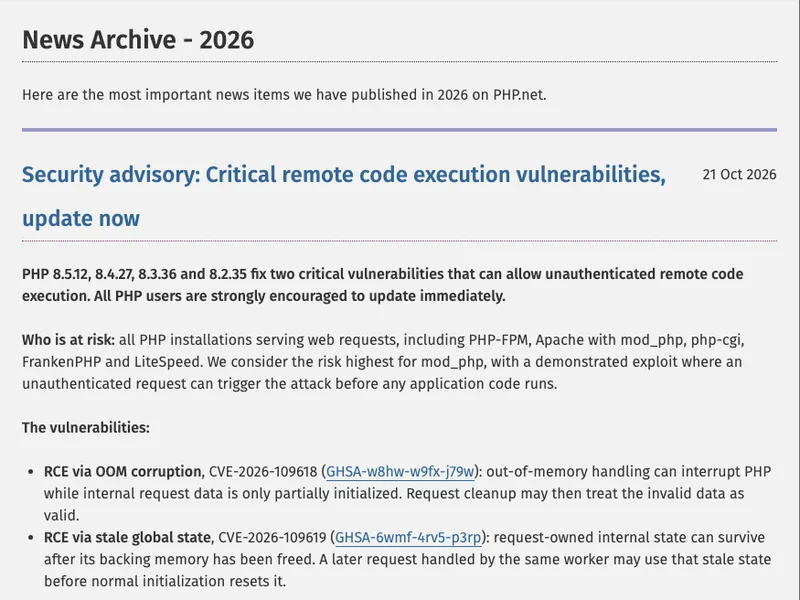Open the GHSA-6wmf-4rv5-p3rp advisory link

point(408,537)
